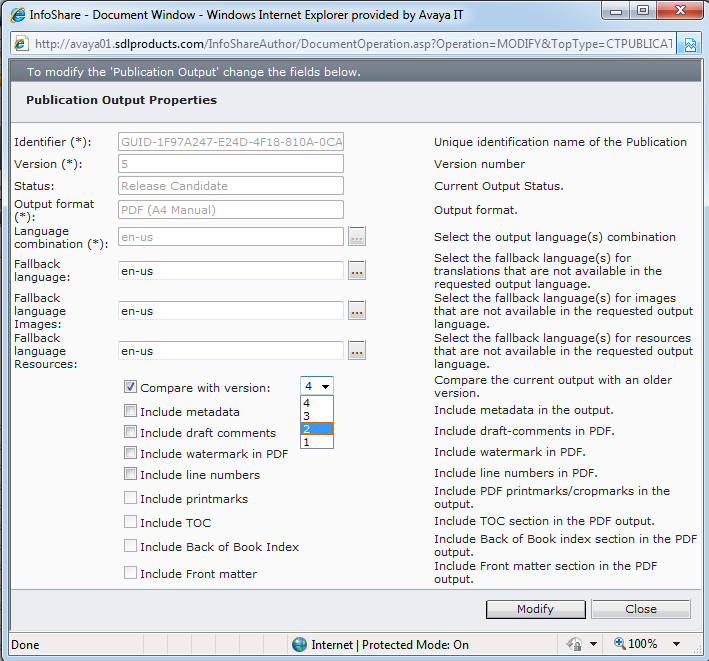Screen dimensions: 709x661
Task: Click the Output format PDF (A4 Manual) field
Action: point(231,210)
